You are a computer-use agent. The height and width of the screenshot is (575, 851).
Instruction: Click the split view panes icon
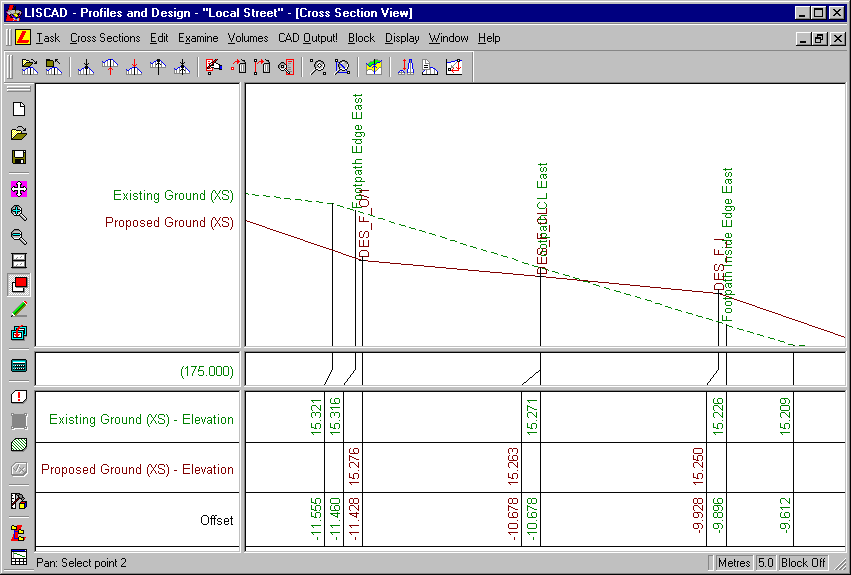pyautogui.click(x=19, y=261)
